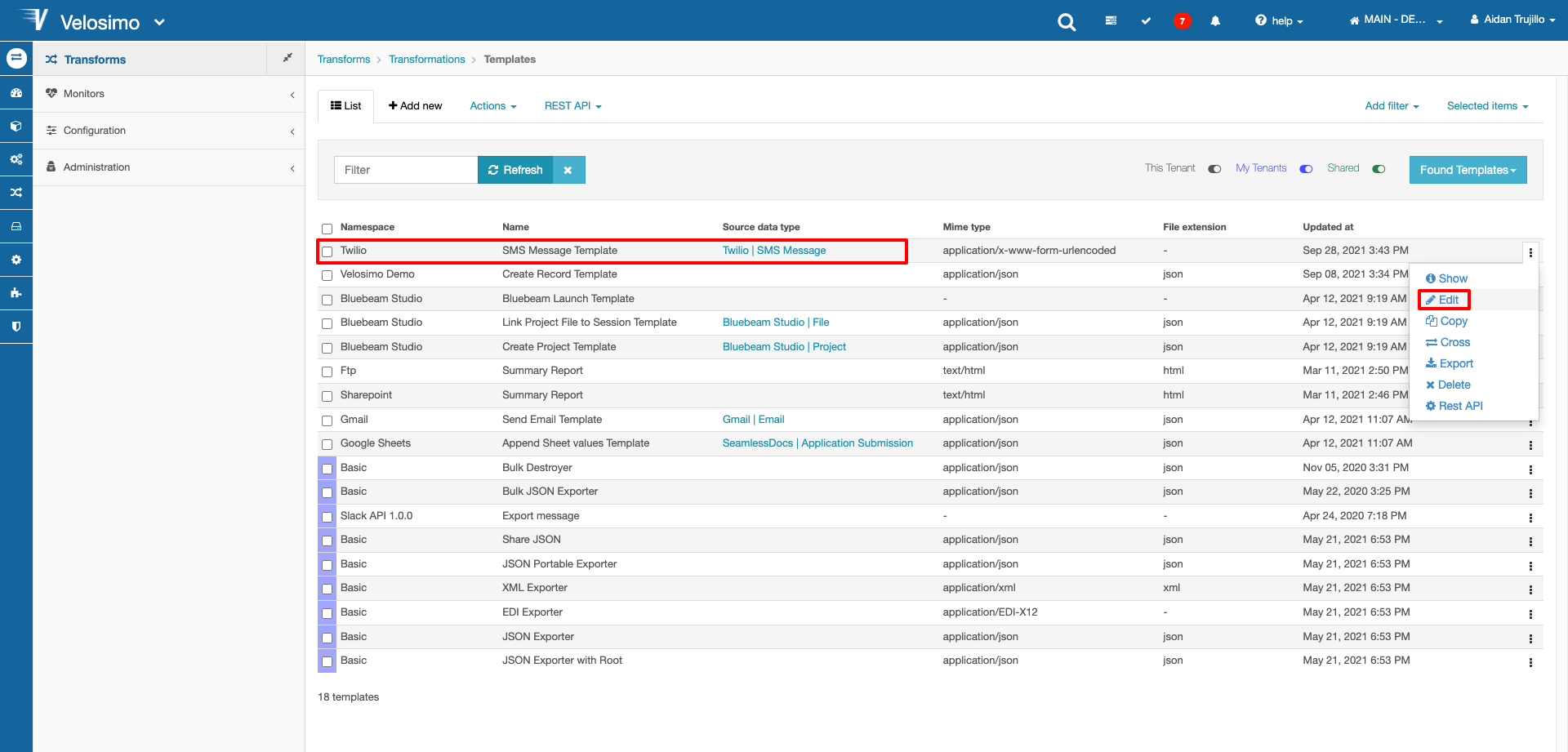This screenshot has height=752, width=1568.
Task: Check the Ftp row checkbox
Action: point(327,372)
